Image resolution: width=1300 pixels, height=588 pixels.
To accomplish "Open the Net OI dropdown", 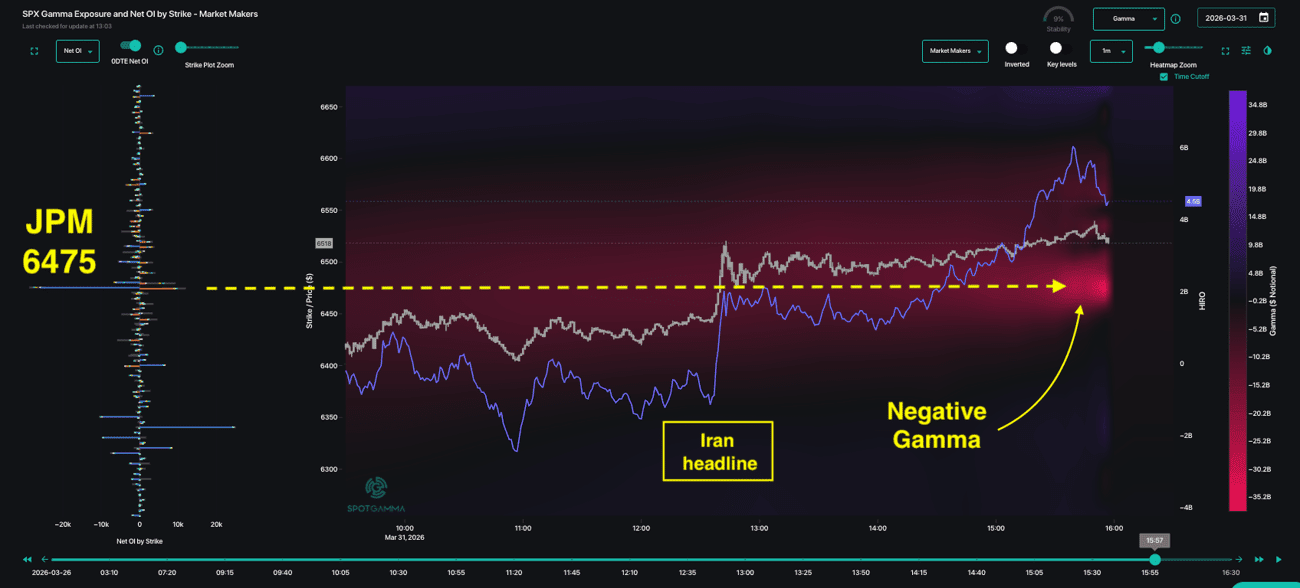I will 77,51.
